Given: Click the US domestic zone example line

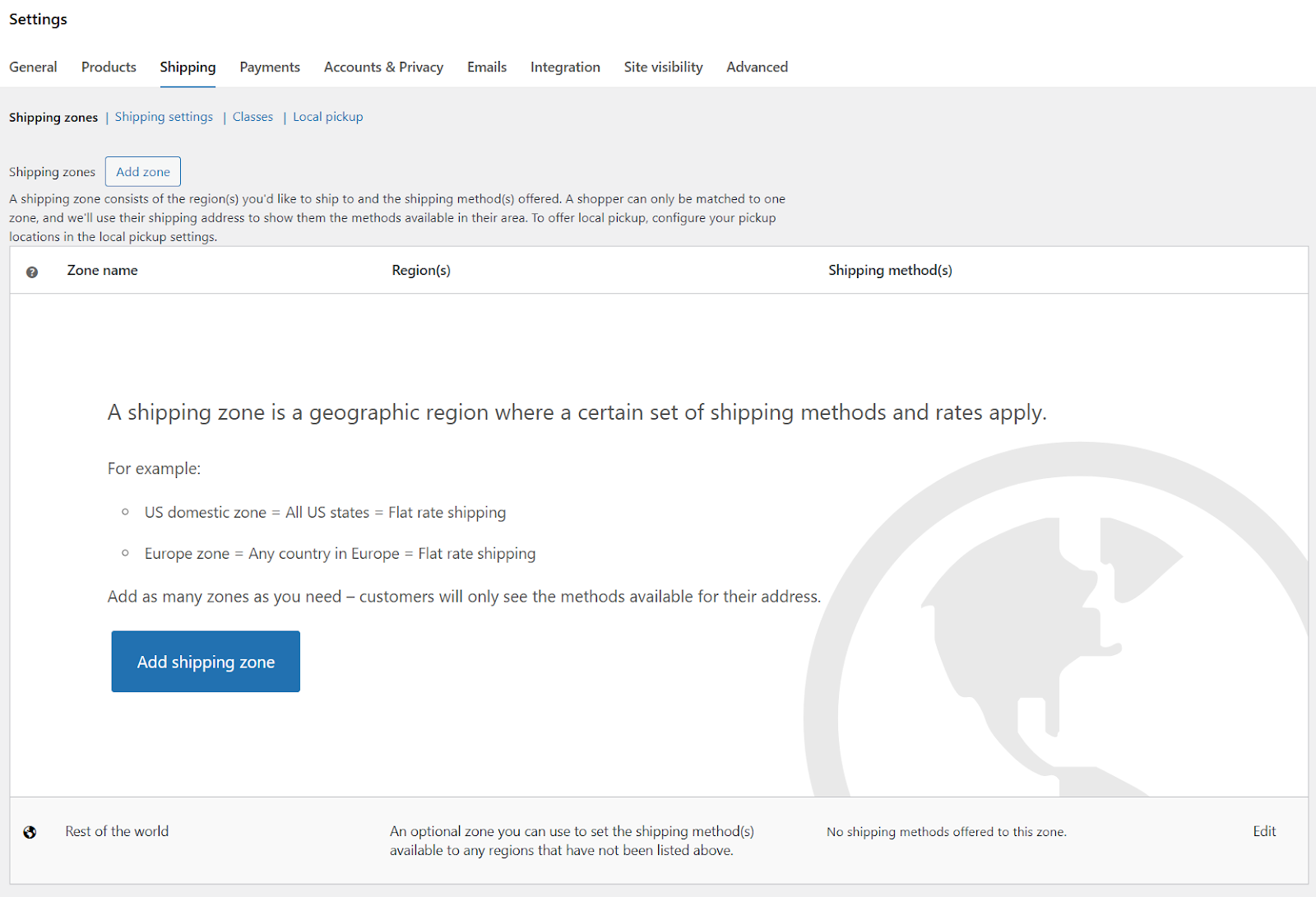Looking at the screenshot, I should click(x=325, y=512).
